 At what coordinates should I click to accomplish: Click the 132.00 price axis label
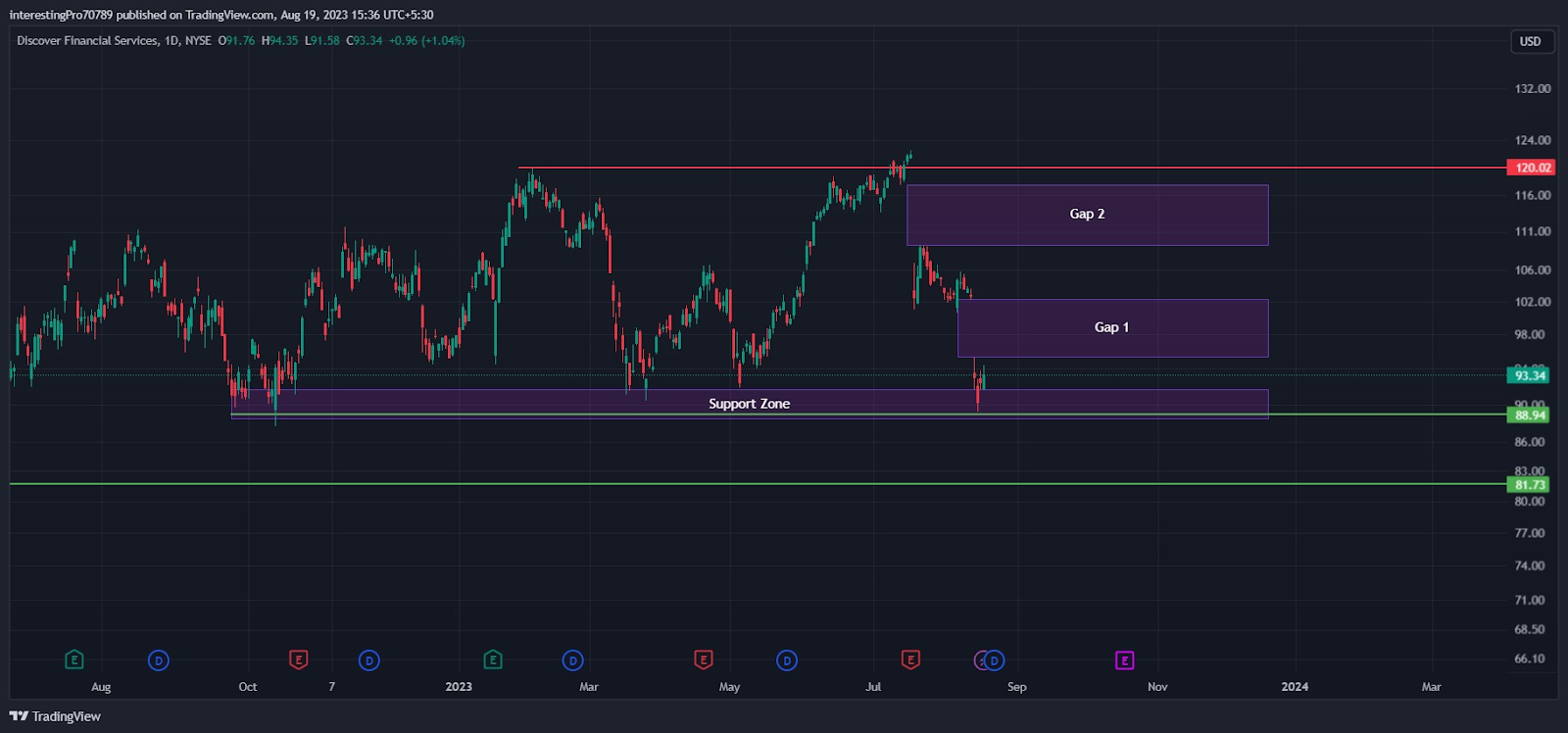(x=1533, y=88)
